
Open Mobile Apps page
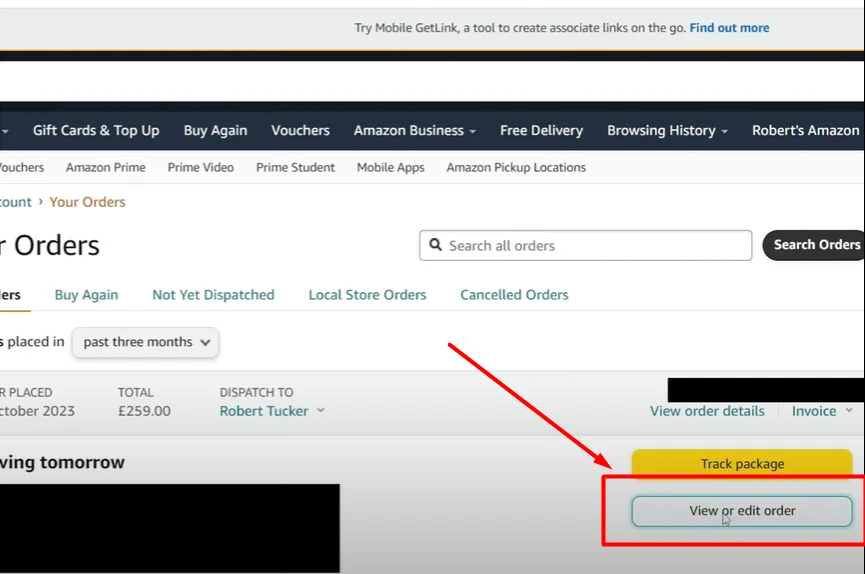tap(391, 167)
